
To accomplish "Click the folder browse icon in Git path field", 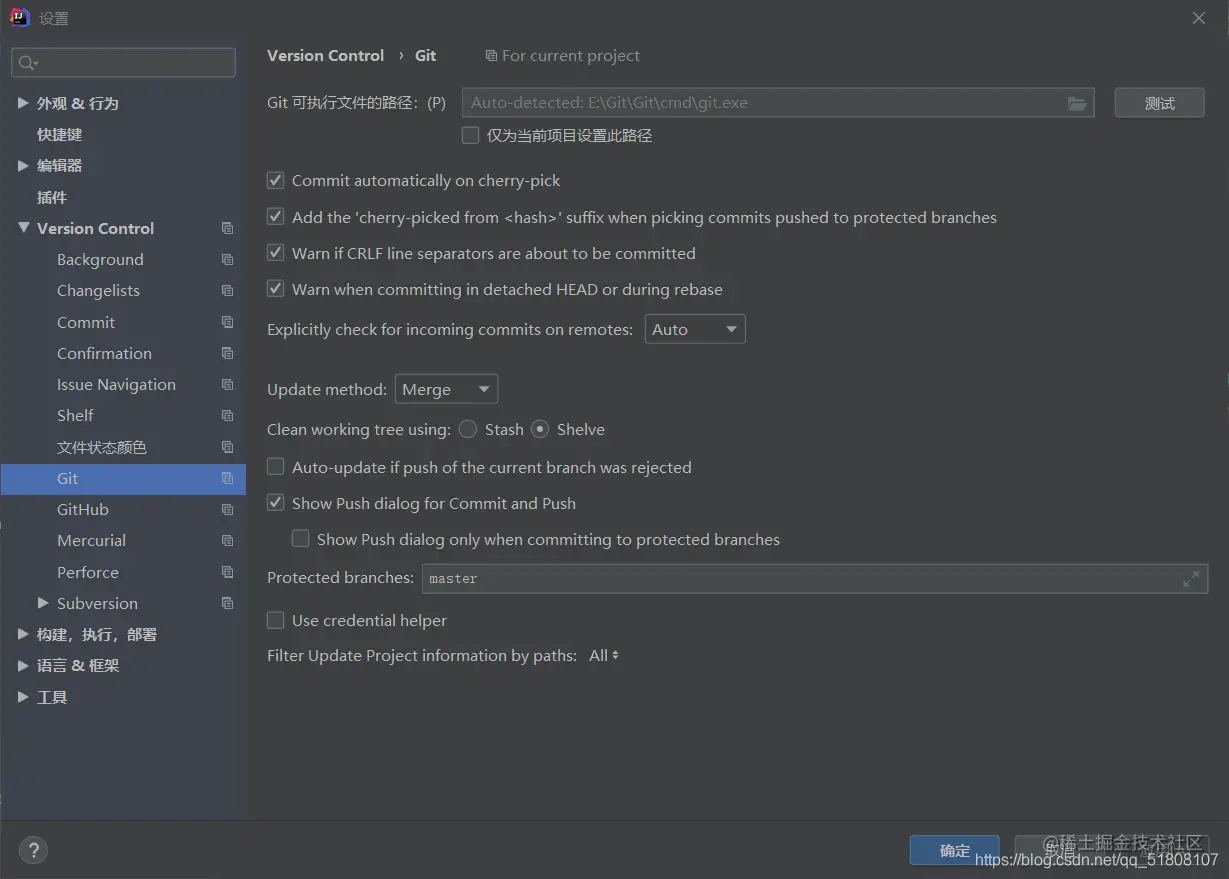I will point(1076,103).
